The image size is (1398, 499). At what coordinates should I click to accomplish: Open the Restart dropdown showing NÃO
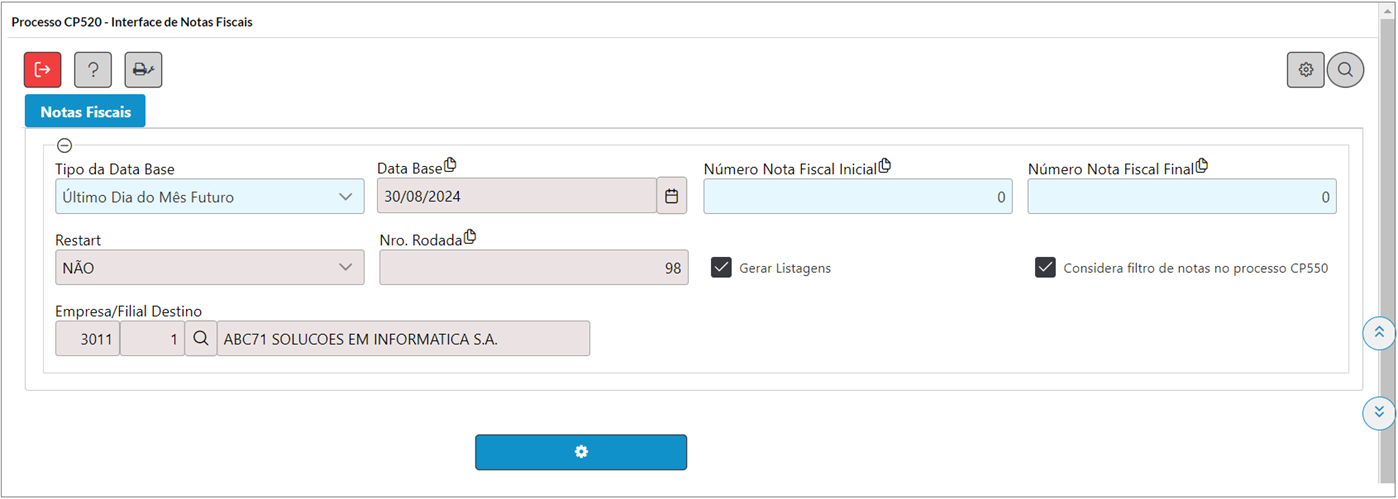point(210,268)
